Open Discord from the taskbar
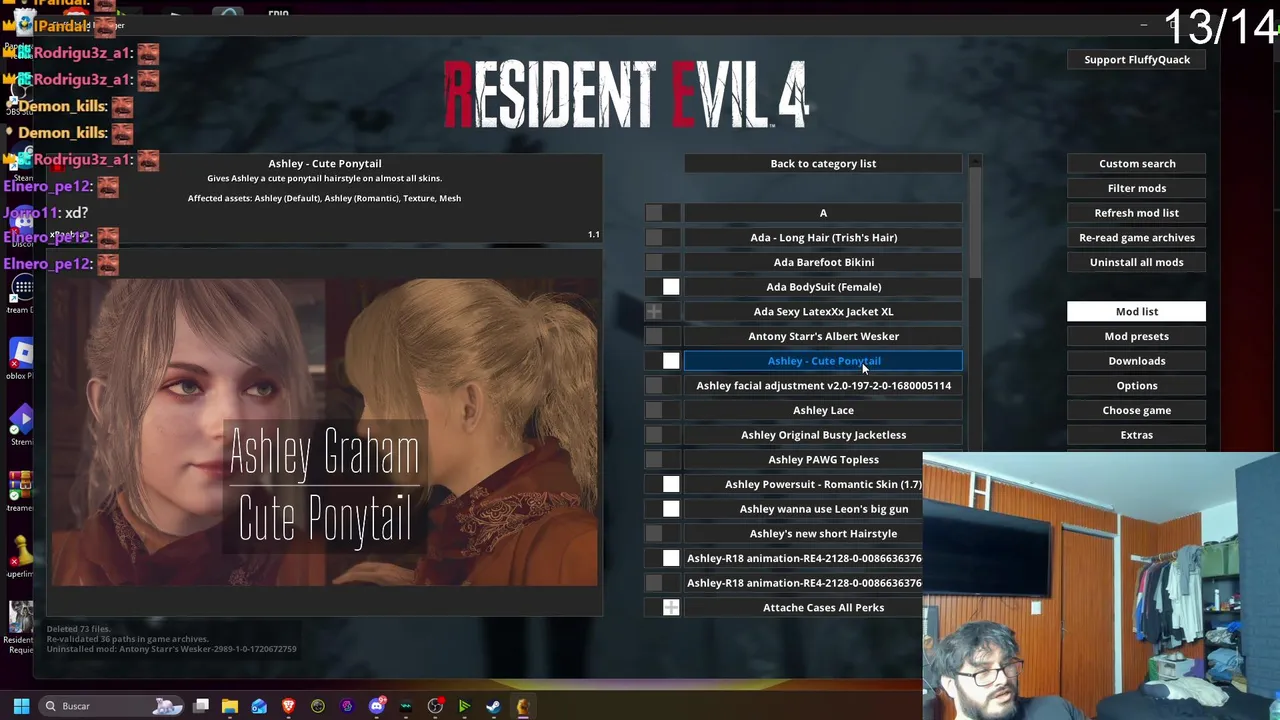This screenshot has width=1280, height=720. (377, 706)
